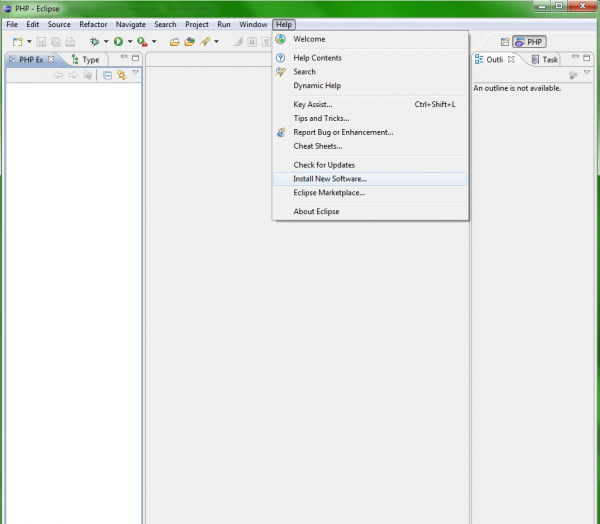Image resolution: width=600 pixels, height=524 pixels.
Task: Choose Install New Software... from Help menu
Action: [x=370, y=179]
